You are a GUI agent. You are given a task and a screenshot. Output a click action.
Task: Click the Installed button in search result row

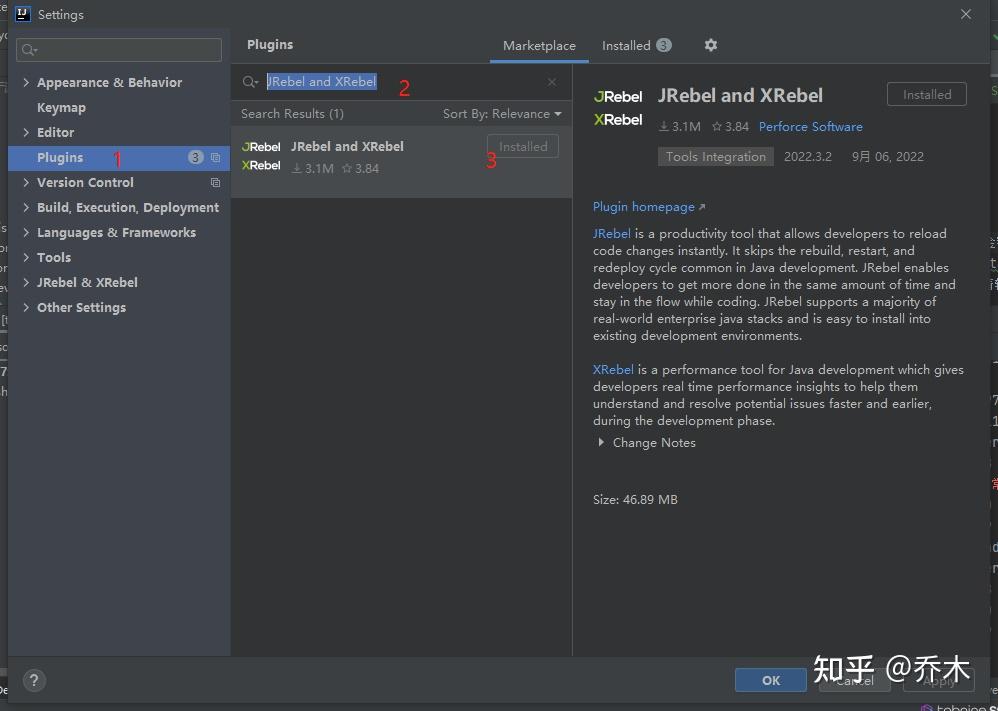523,146
